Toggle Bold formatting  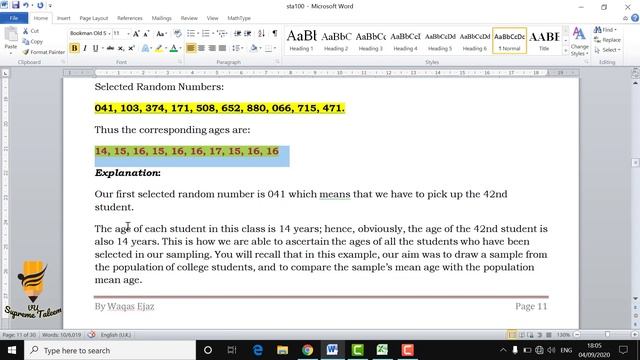[x=74, y=49]
